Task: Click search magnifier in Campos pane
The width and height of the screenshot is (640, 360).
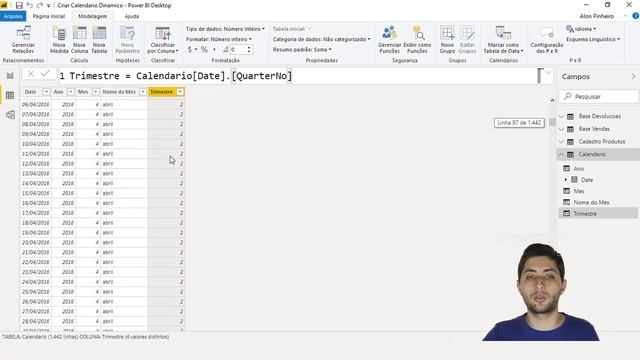Action: pyautogui.click(x=567, y=96)
